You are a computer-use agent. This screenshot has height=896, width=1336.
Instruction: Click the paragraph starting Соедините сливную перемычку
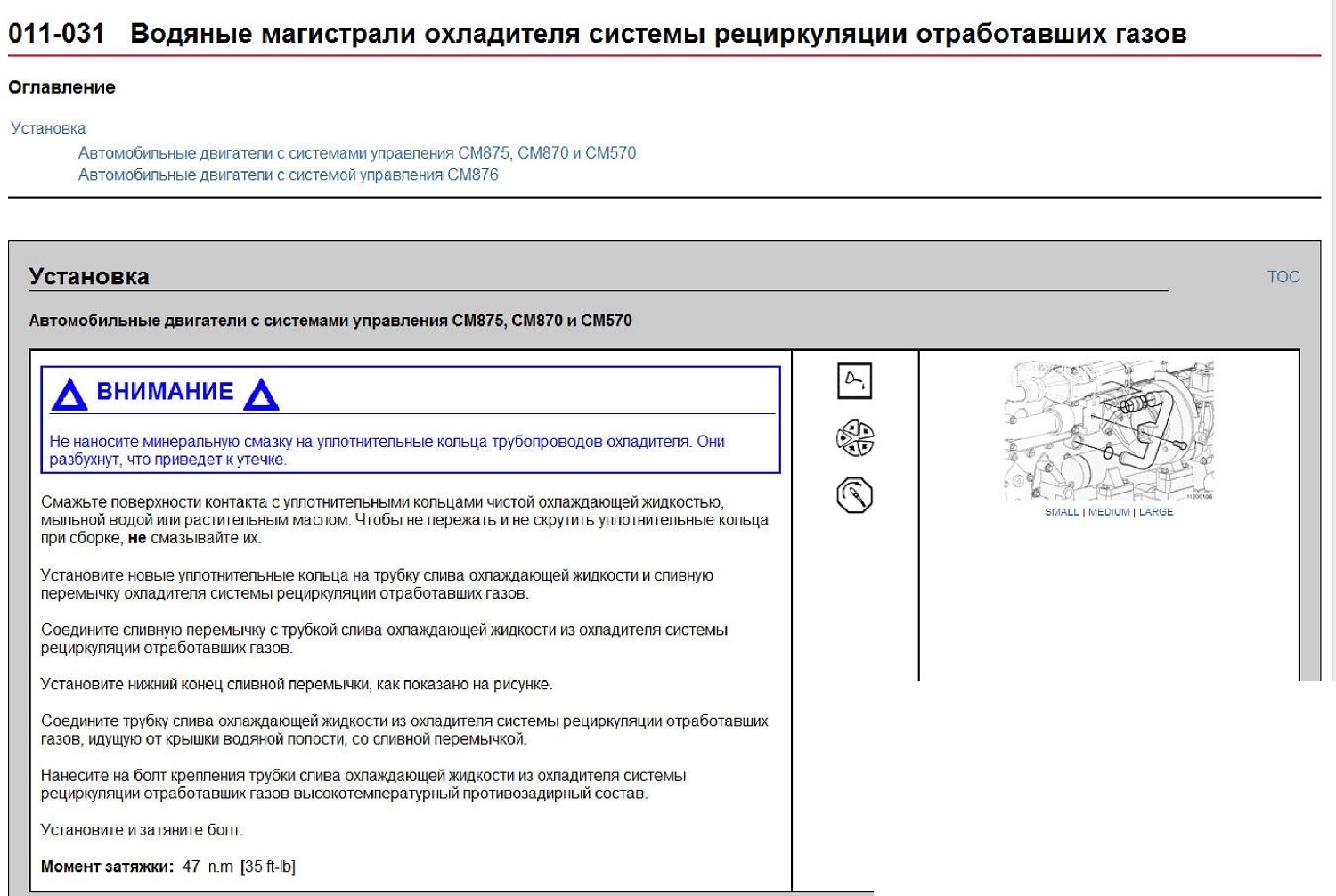point(384,639)
